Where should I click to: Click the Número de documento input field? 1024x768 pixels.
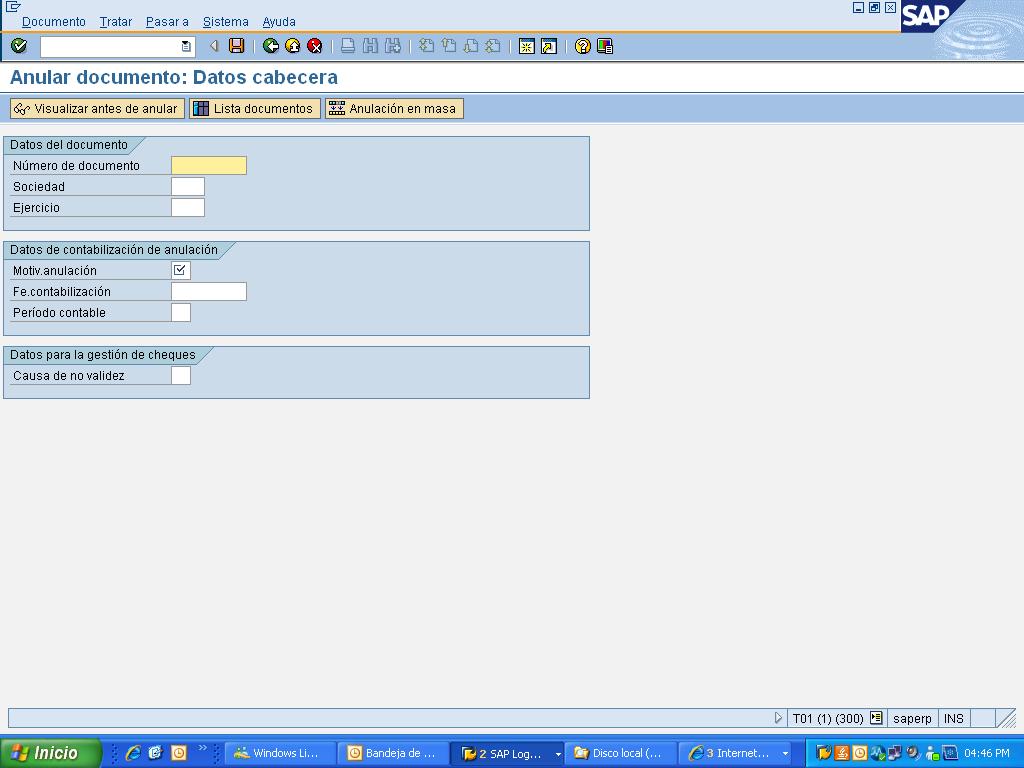pos(209,166)
